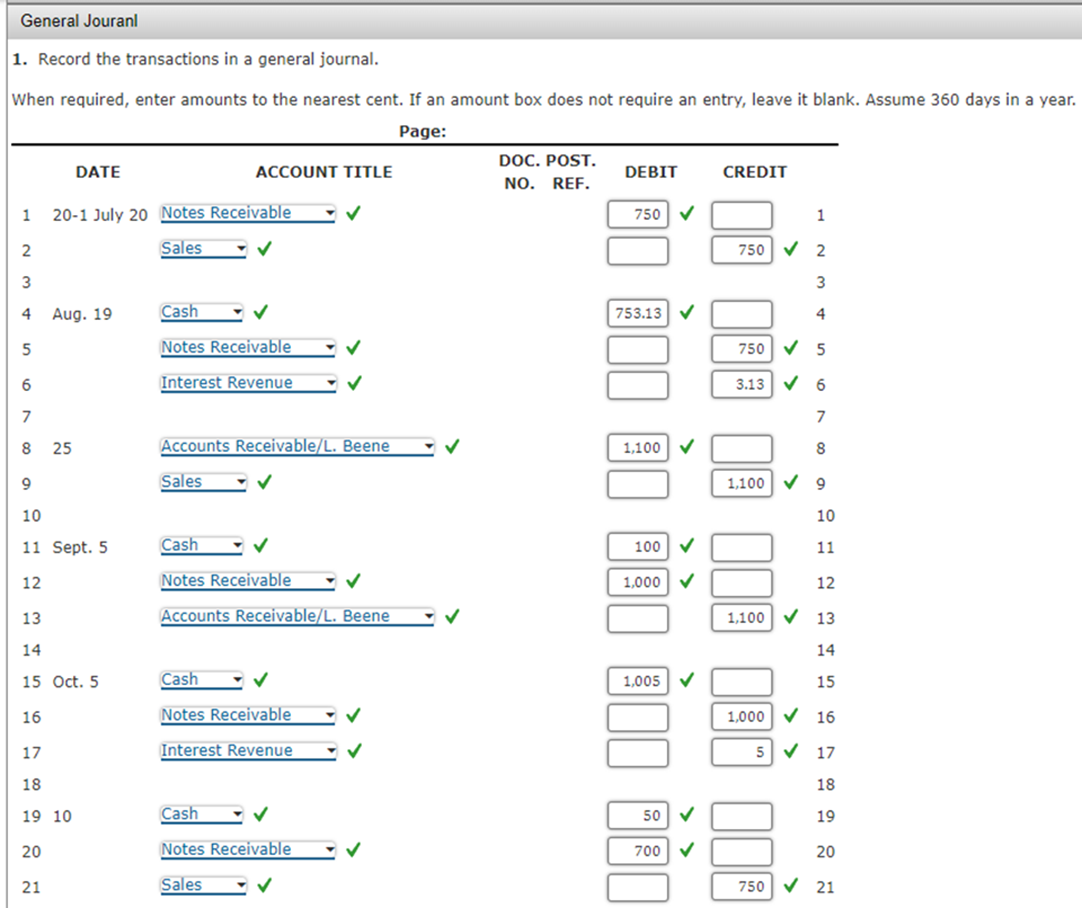This screenshot has width=1082, height=908.
Task: Open the Sales account dropdown on line 2
Action: click(x=239, y=247)
